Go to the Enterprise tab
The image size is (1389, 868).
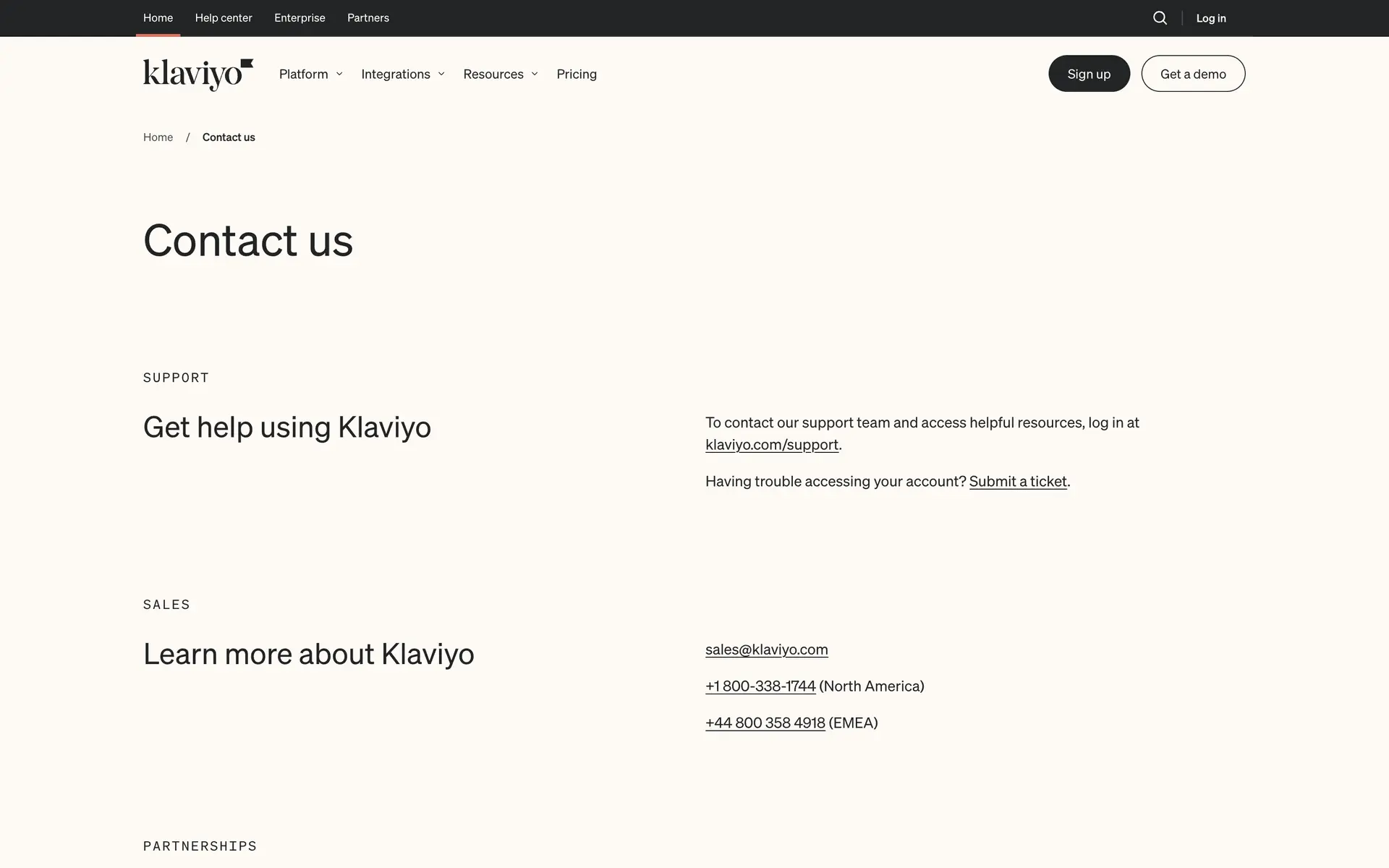tap(300, 18)
